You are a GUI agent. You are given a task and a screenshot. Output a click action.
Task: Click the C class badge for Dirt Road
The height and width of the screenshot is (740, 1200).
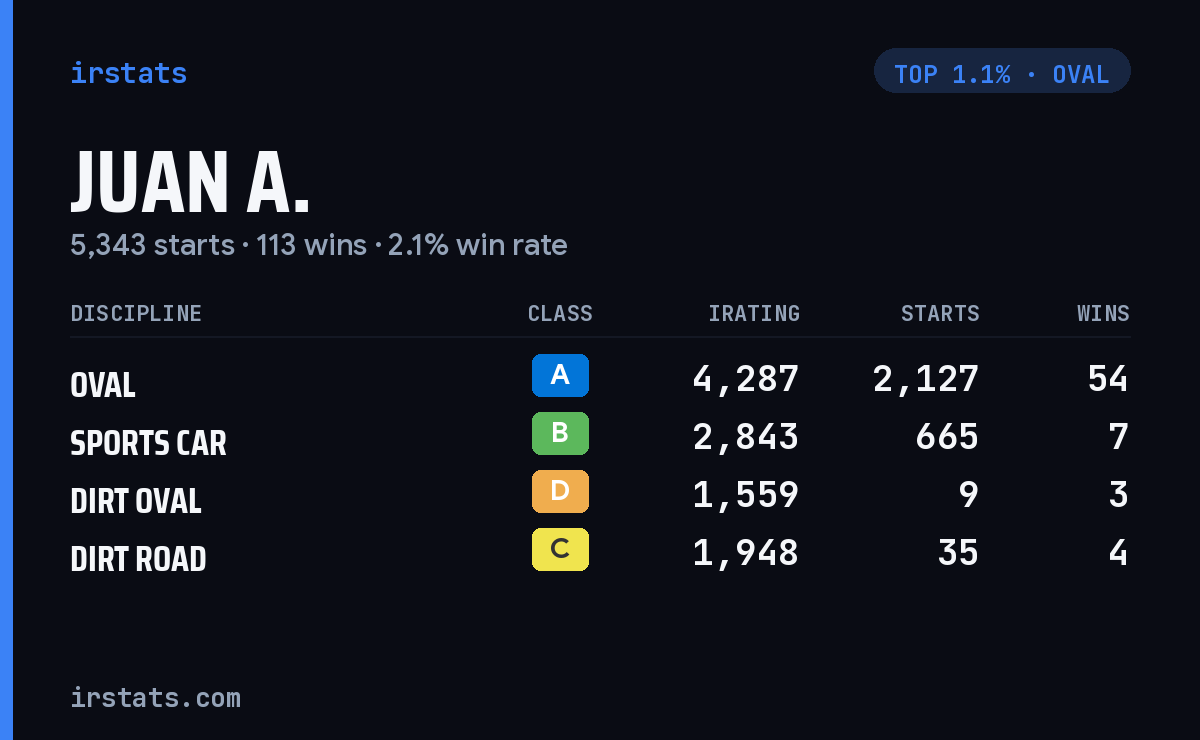tap(560, 550)
